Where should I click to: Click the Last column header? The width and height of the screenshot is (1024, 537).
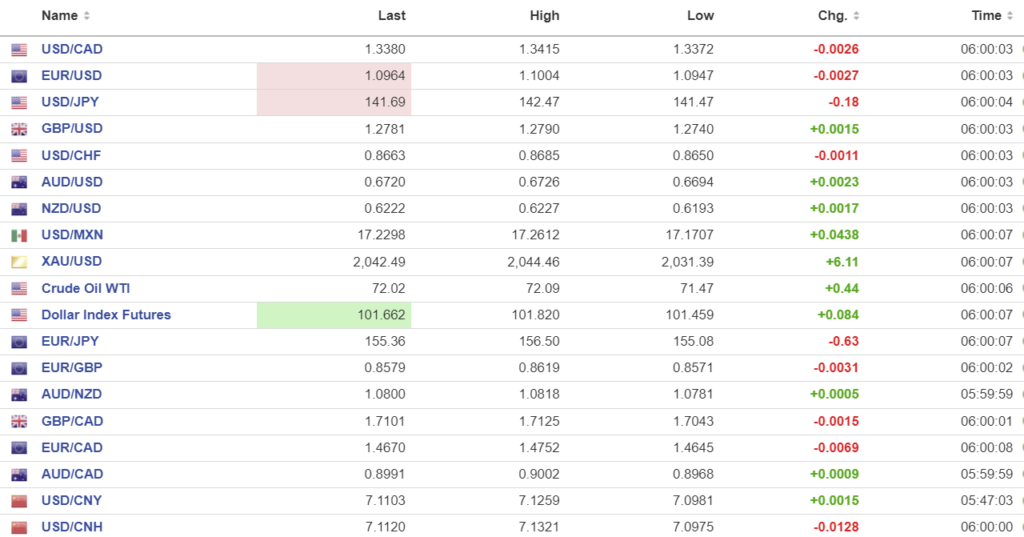[x=392, y=16]
